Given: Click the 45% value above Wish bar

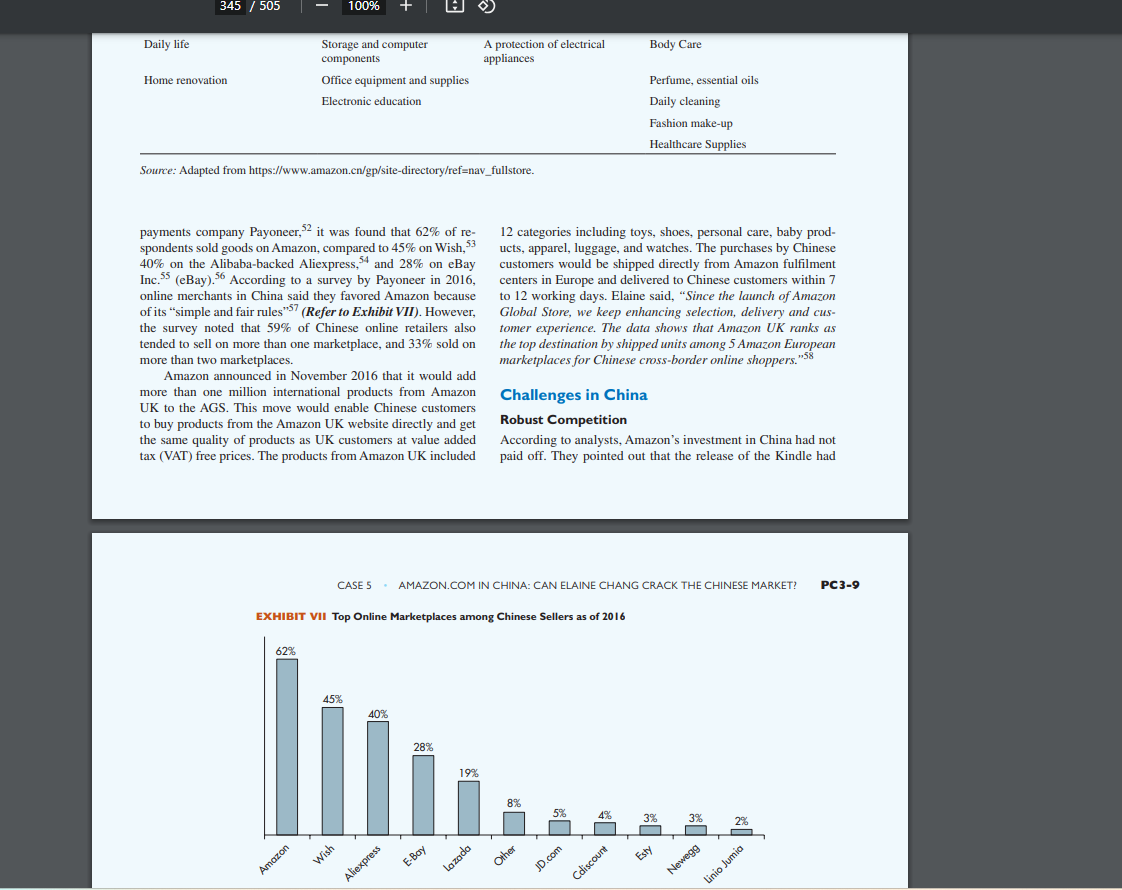Looking at the screenshot, I should pos(332,699).
